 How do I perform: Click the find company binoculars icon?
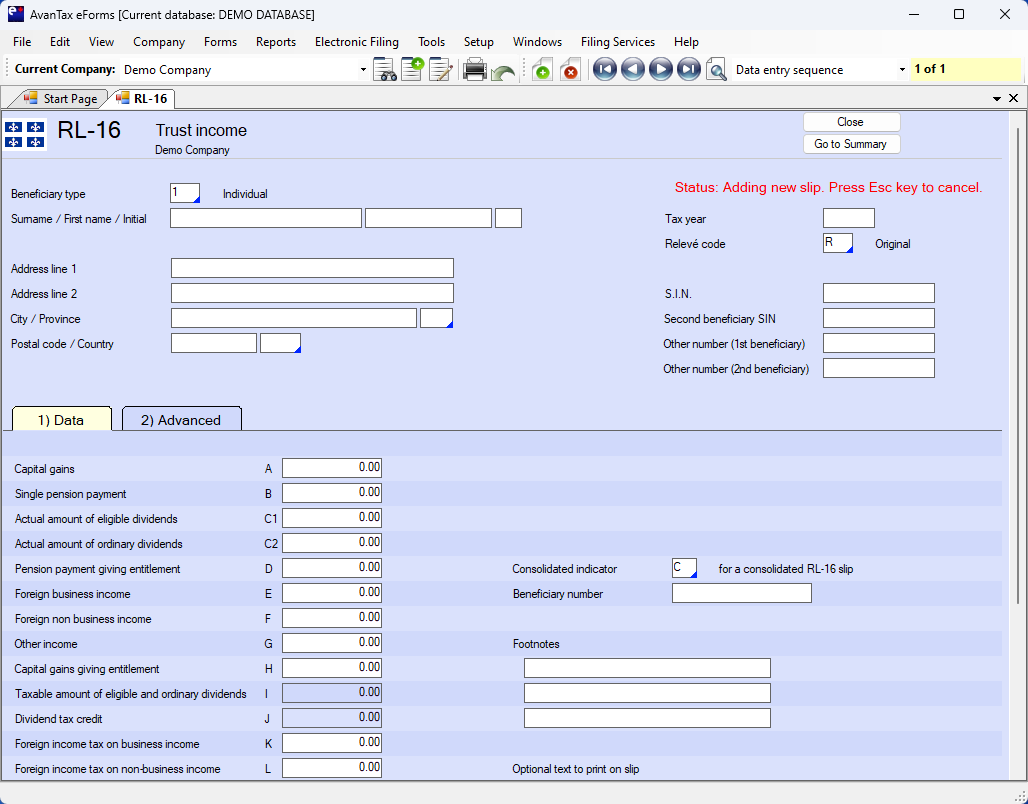click(x=385, y=70)
